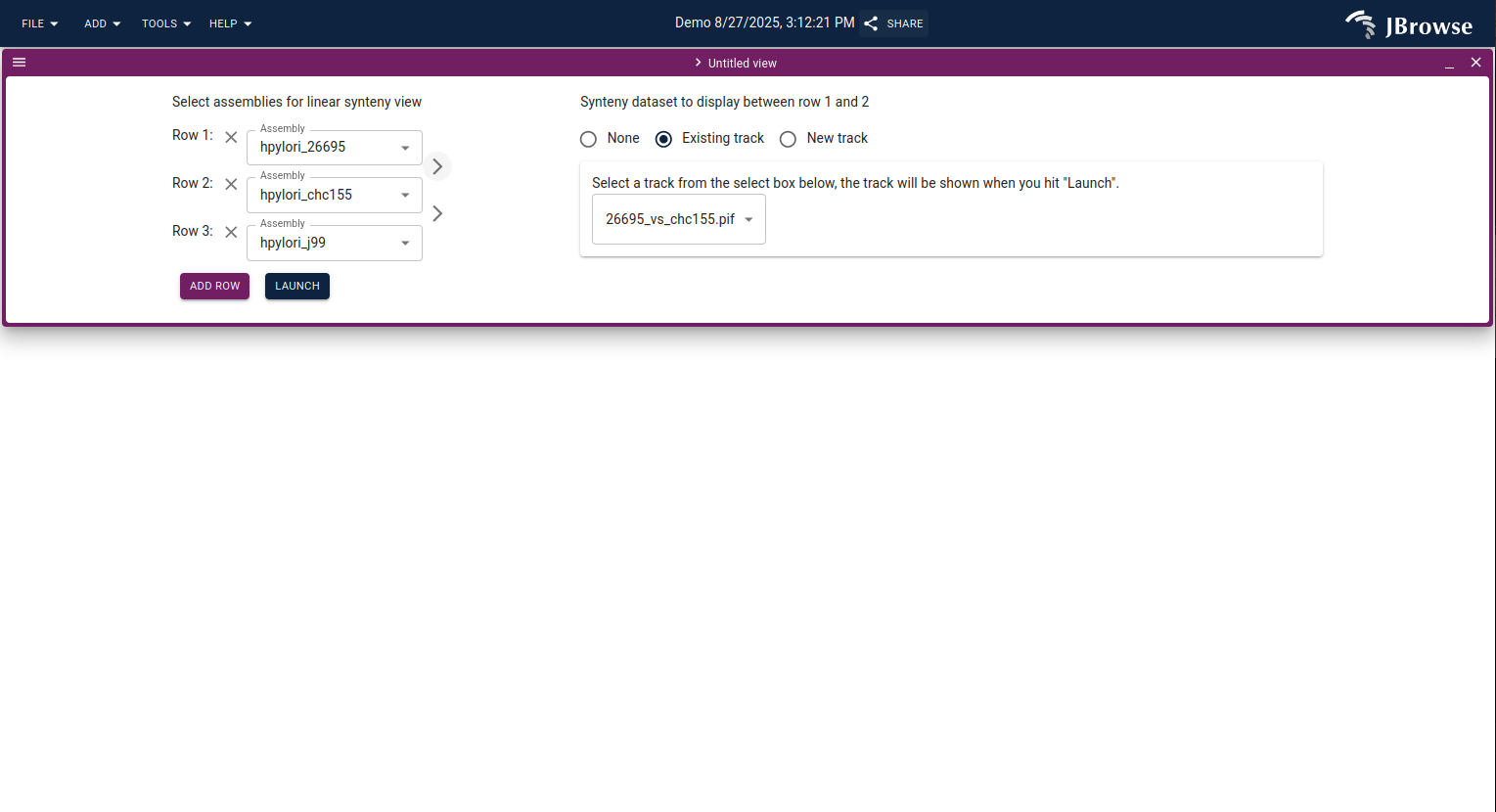Click the 'Row 1:' label

click(x=193, y=135)
